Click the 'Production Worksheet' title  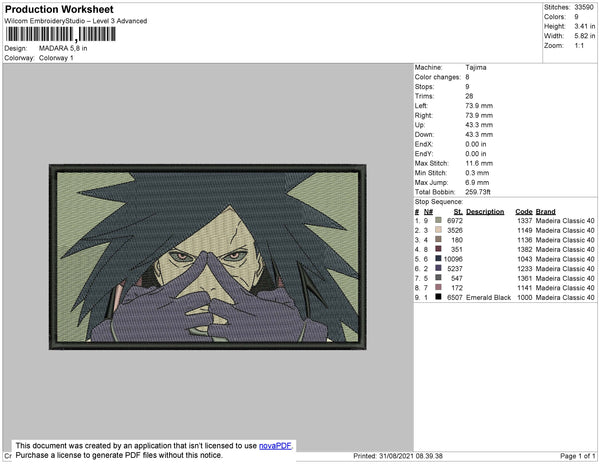tap(59, 10)
